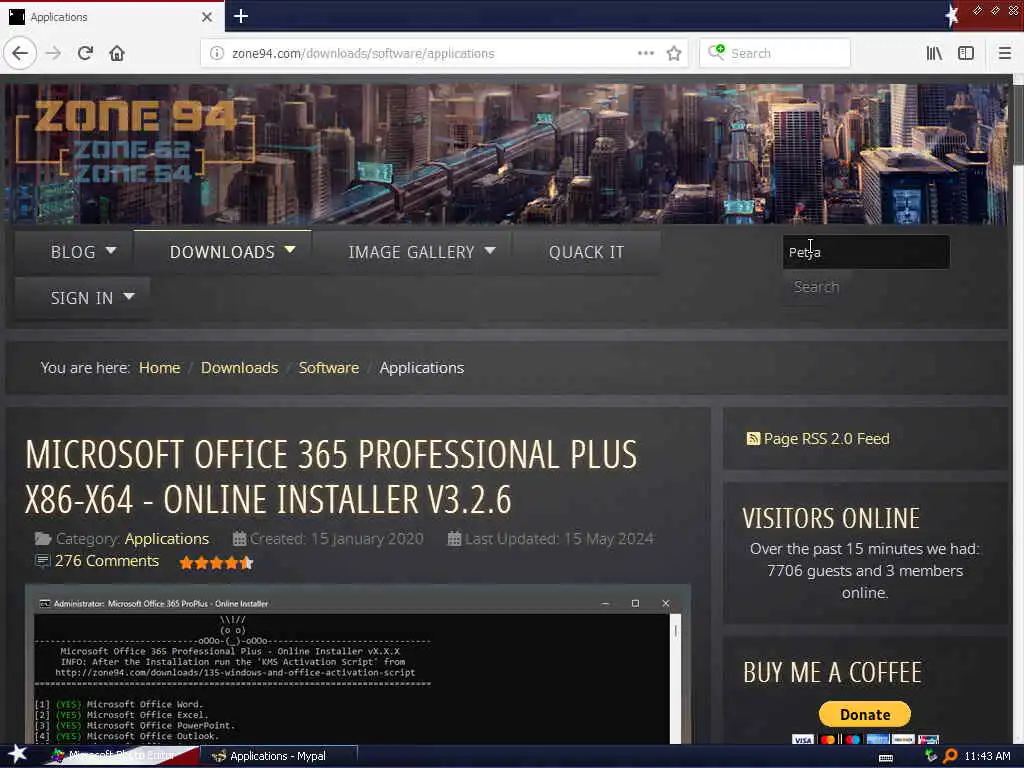Open a new tab with plus button
1024x768 pixels.
point(240,16)
